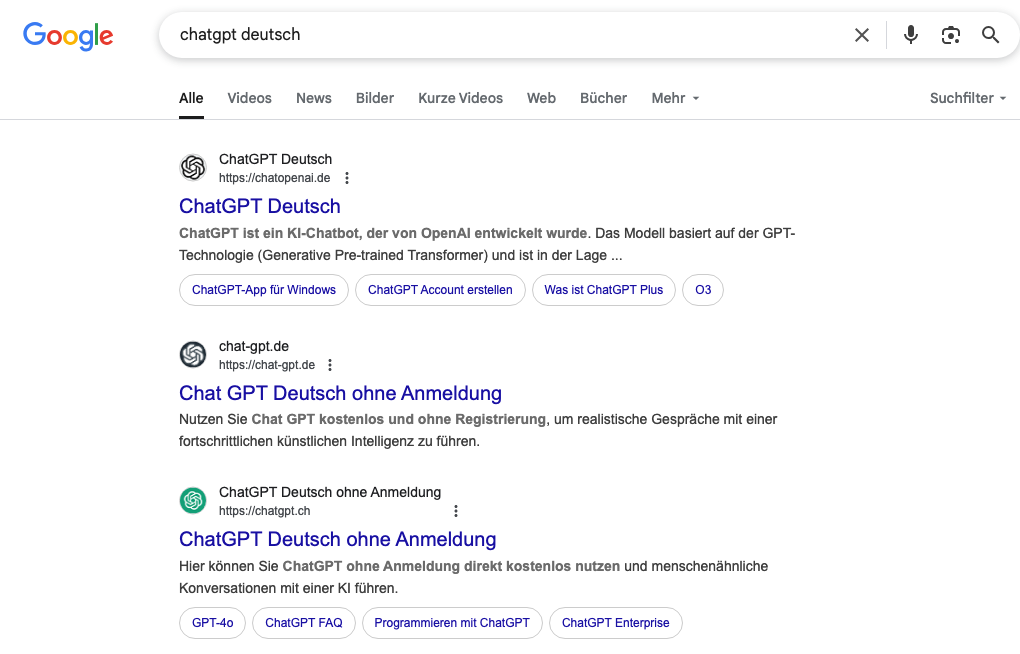Expand the Suchfilter dropdown
This screenshot has width=1020, height=654.
coord(968,98)
